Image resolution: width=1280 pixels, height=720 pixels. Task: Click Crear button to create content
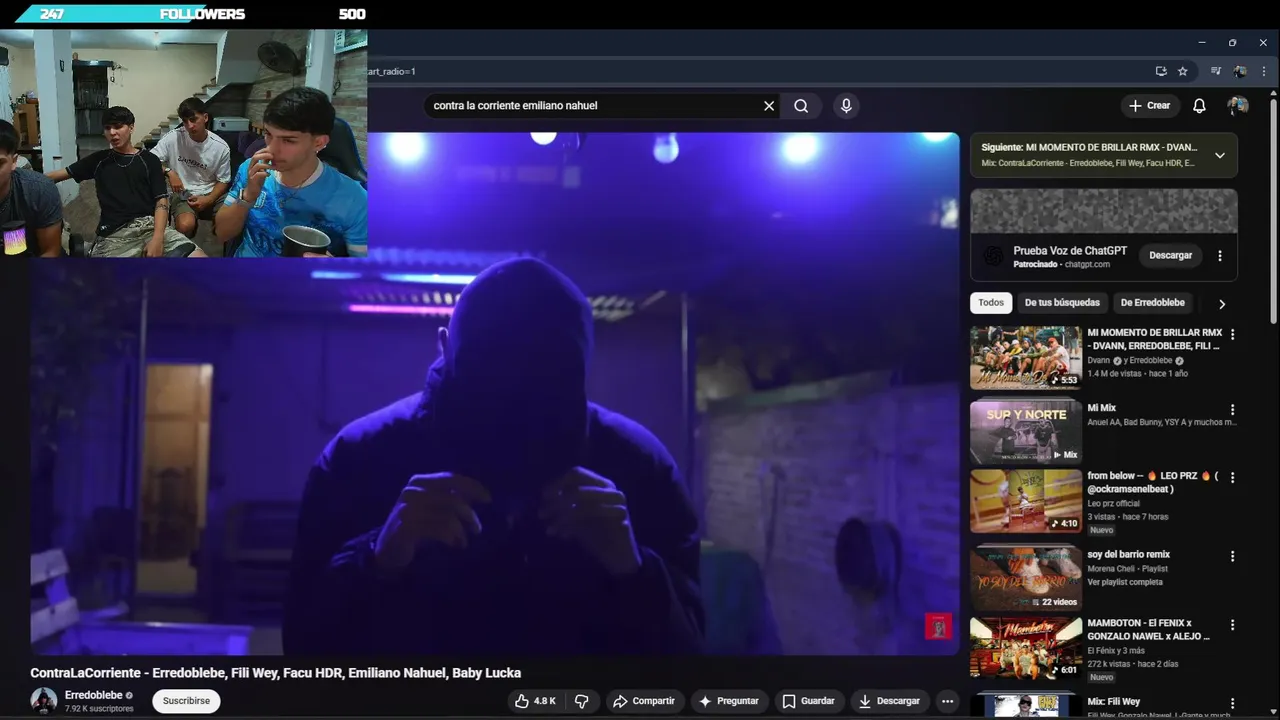(x=1149, y=106)
